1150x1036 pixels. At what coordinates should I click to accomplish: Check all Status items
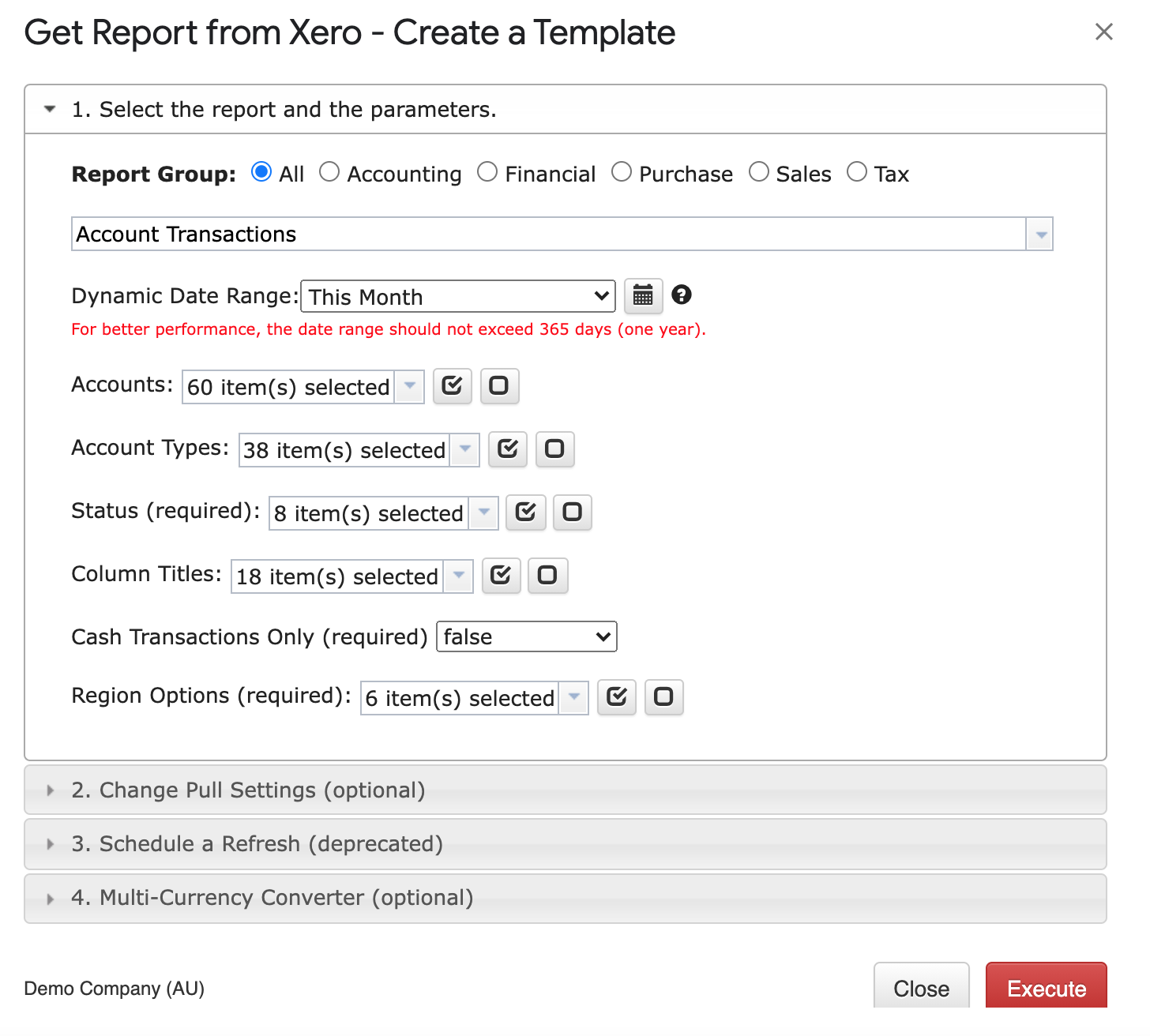coord(526,512)
